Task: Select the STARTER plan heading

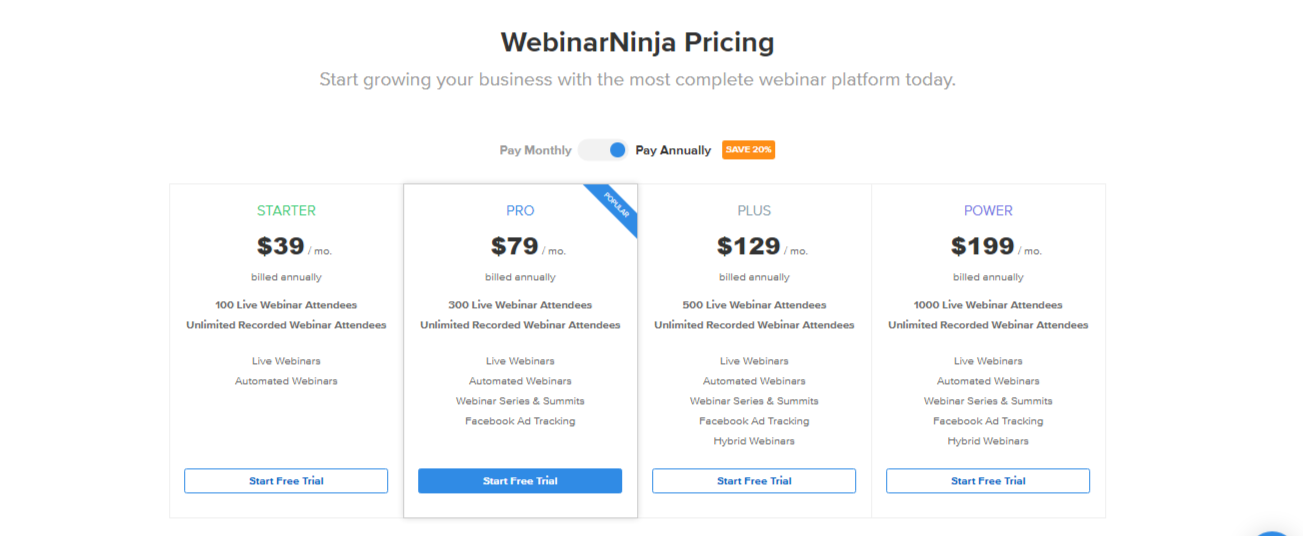Action: [x=286, y=211]
